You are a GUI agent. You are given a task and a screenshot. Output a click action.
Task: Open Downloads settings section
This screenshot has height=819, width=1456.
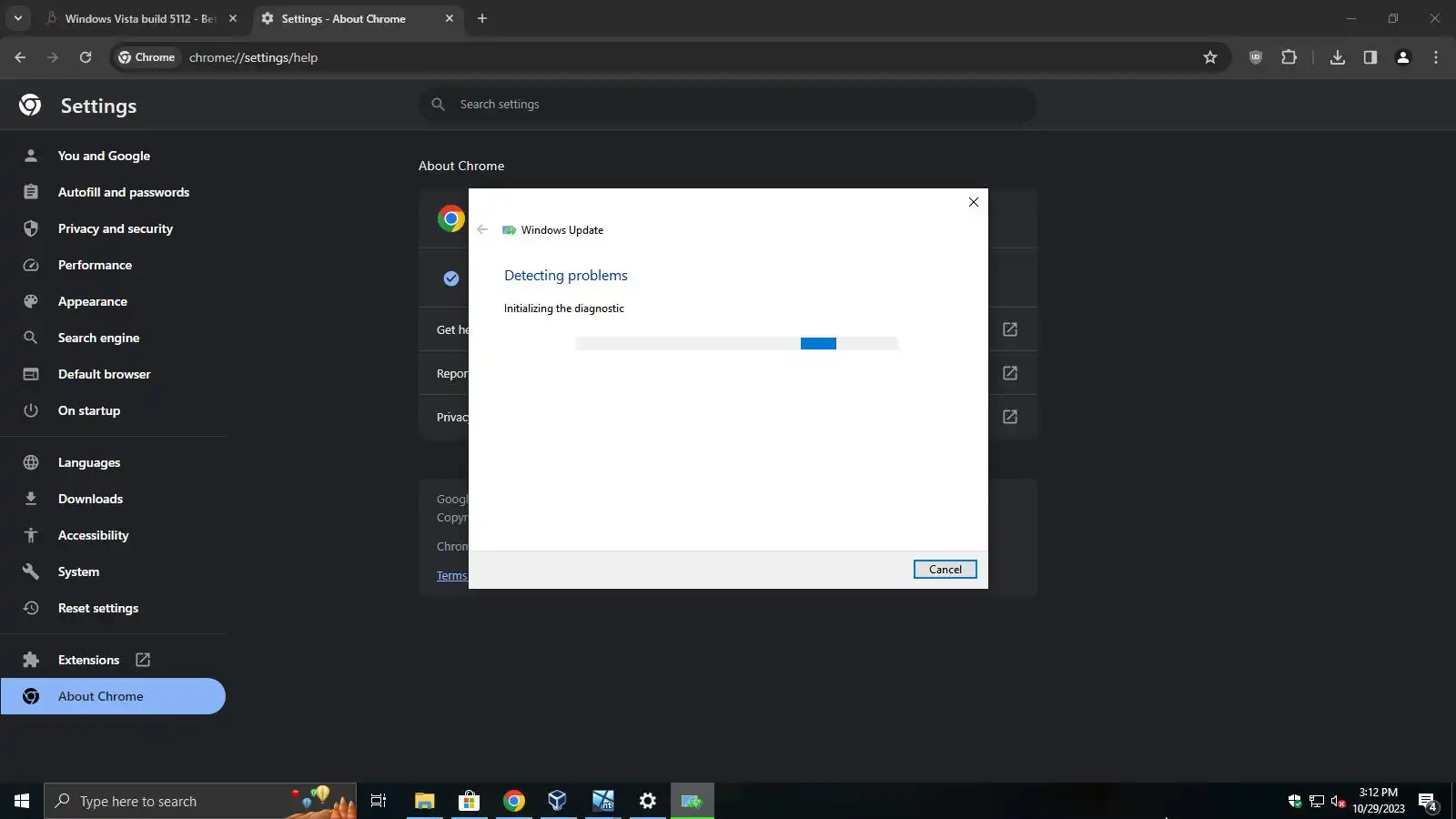click(x=113, y=499)
